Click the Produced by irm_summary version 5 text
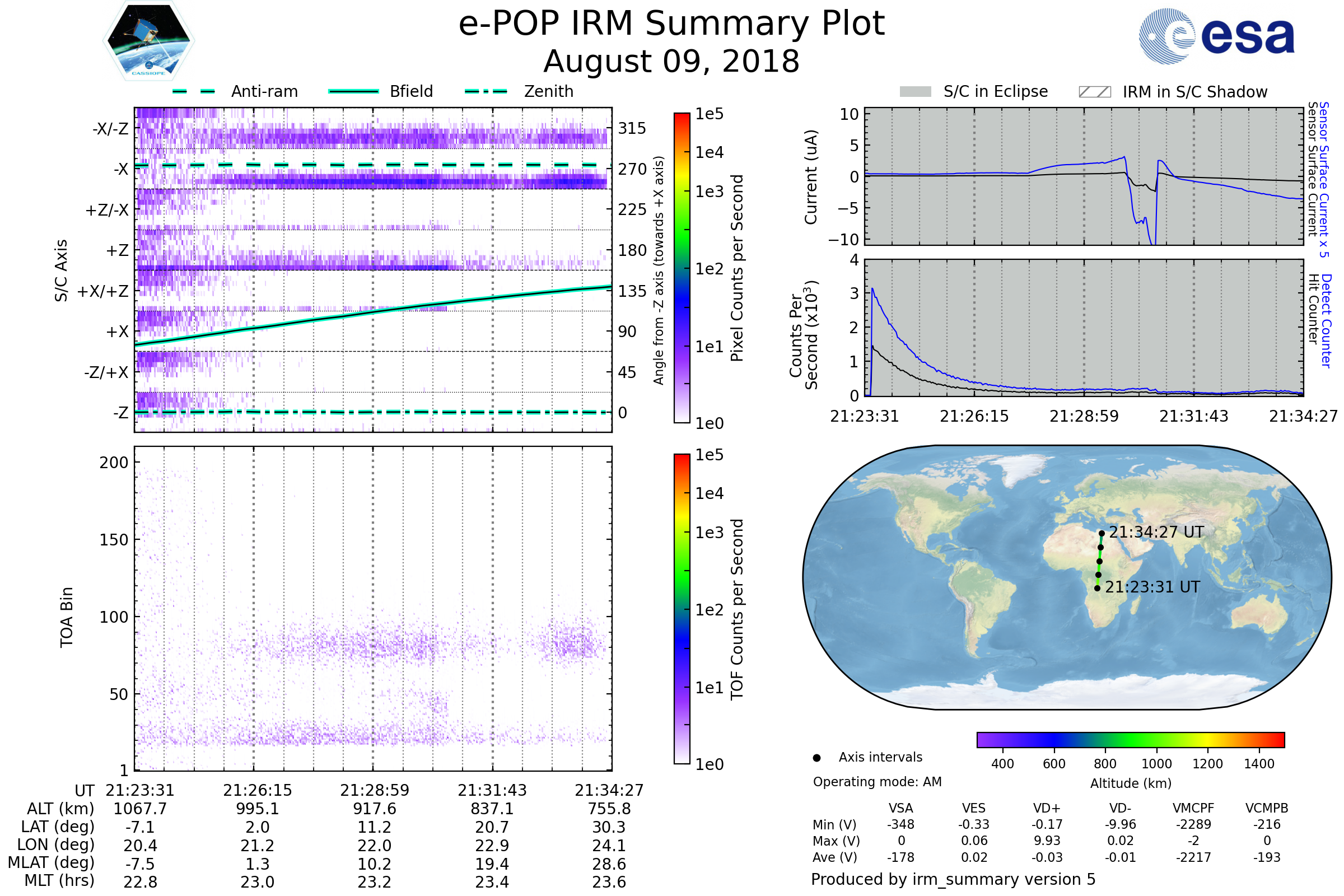This screenshot has height=896, width=1344. (953, 879)
